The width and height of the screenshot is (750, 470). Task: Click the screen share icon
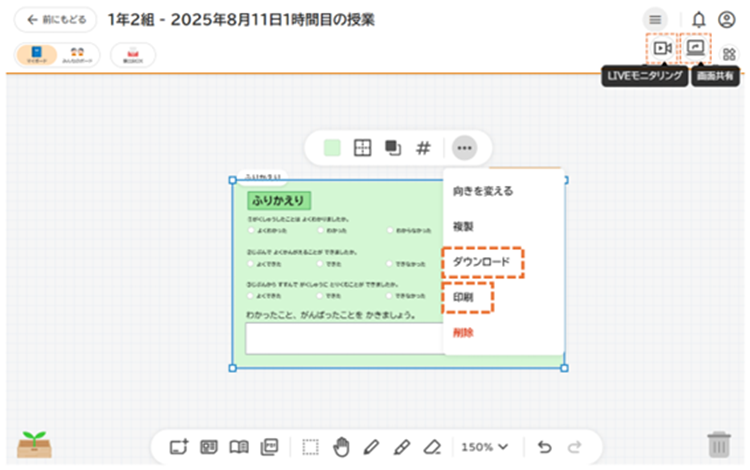[x=695, y=48]
